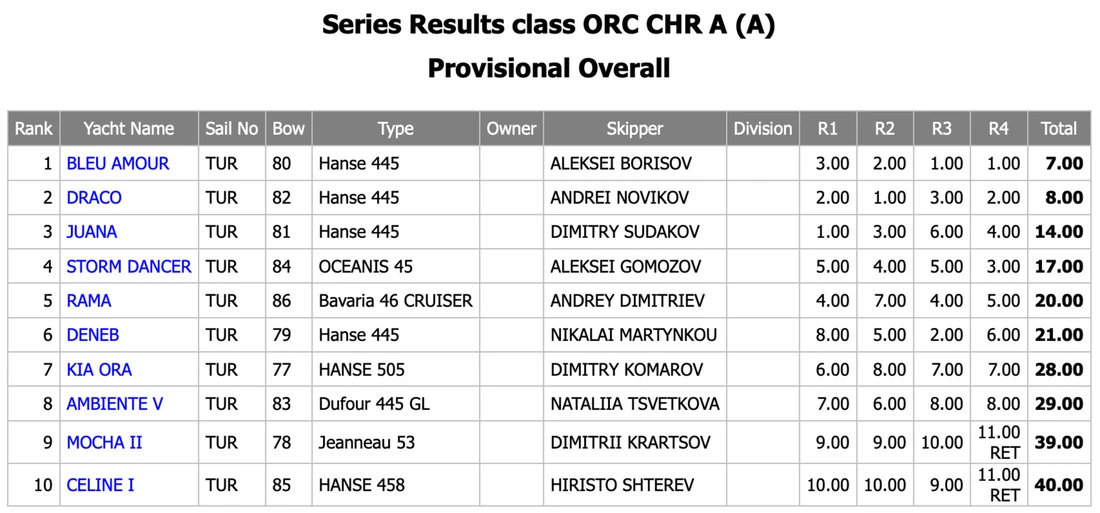
Task: Open the KIA ORA yacht link
Action: coord(99,370)
